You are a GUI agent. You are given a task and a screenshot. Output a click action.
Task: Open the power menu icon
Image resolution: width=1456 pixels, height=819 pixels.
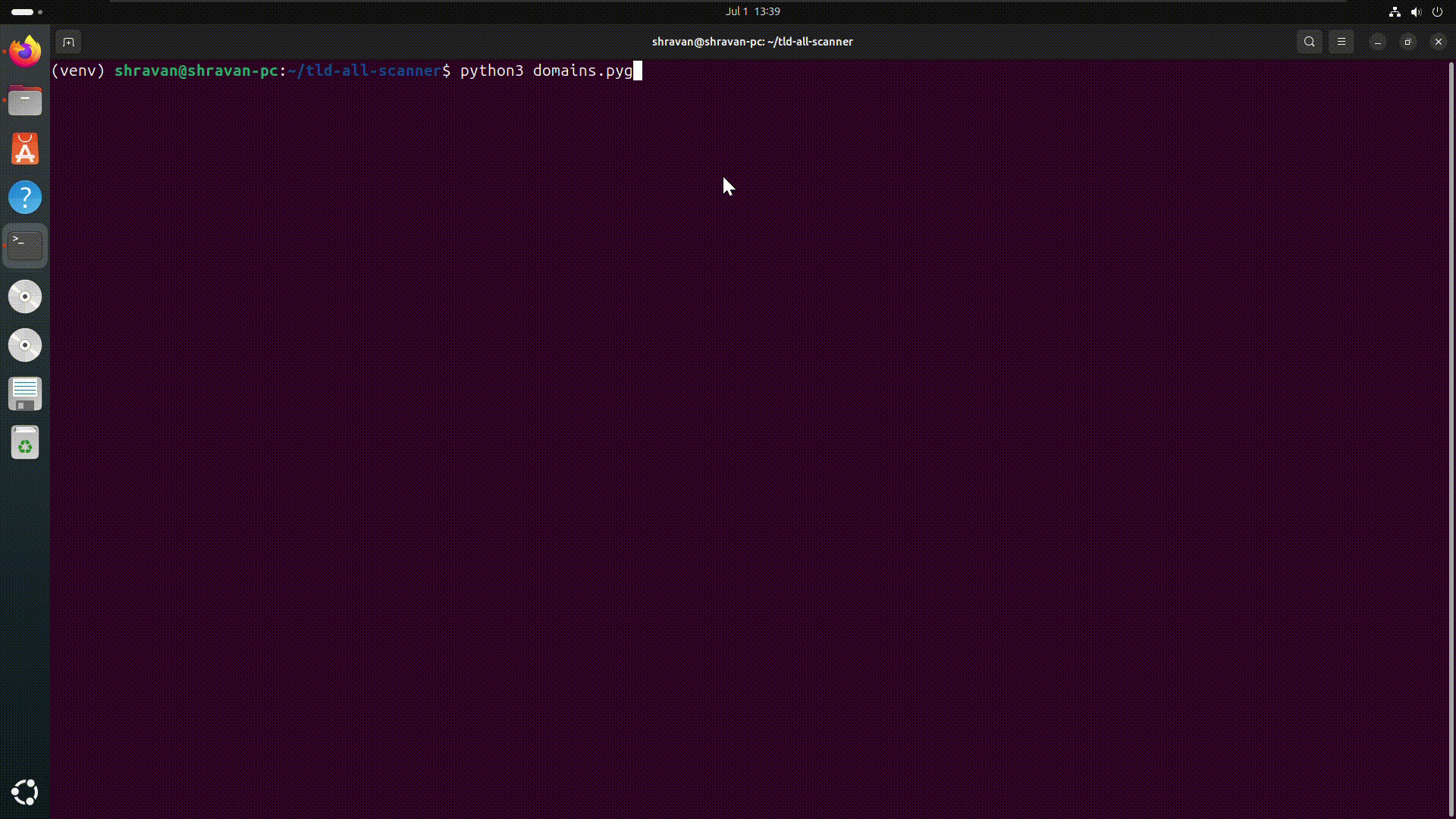[1437, 12]
